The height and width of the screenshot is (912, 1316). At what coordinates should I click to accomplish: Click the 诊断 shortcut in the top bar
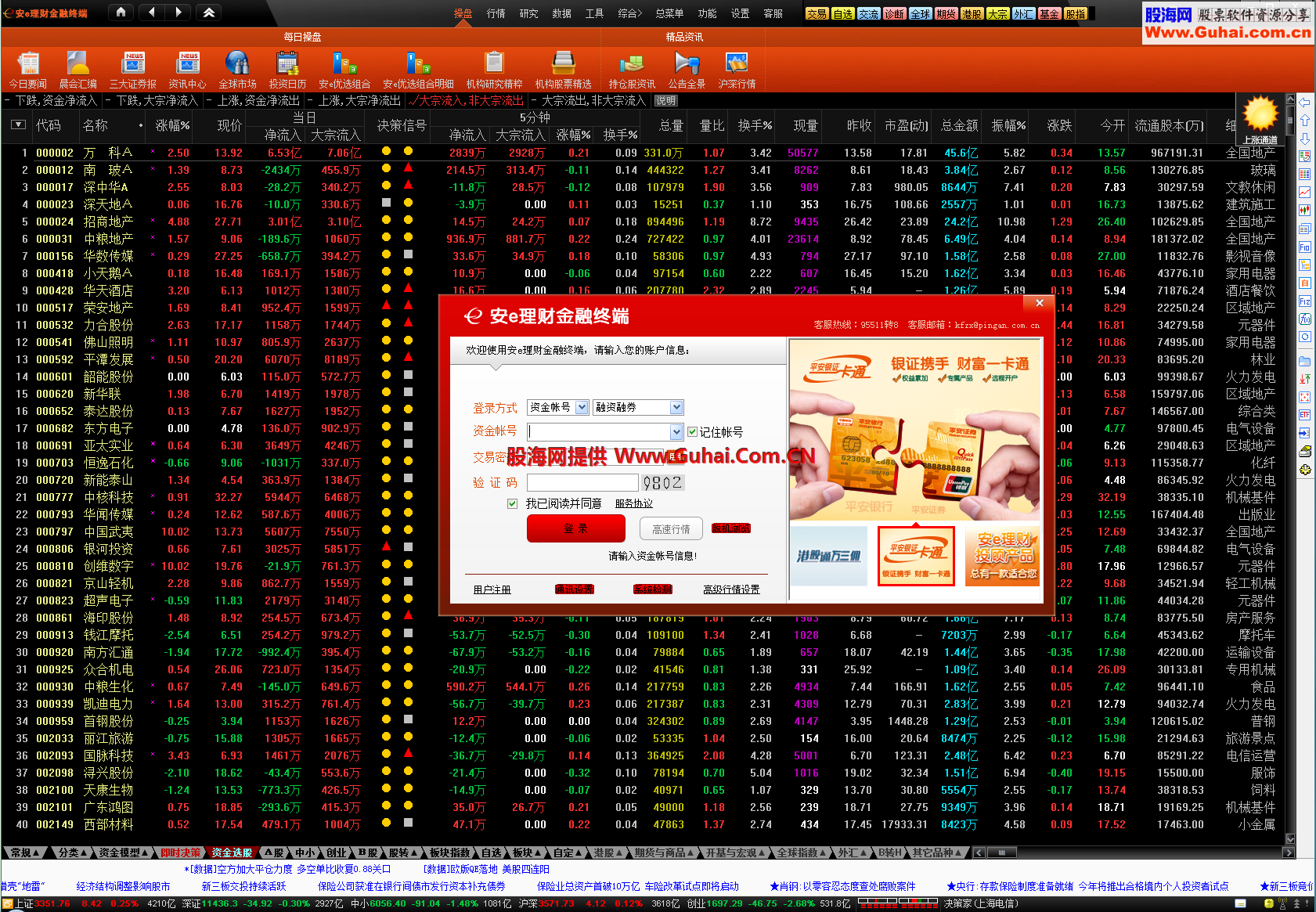click(x=894, y=13)
